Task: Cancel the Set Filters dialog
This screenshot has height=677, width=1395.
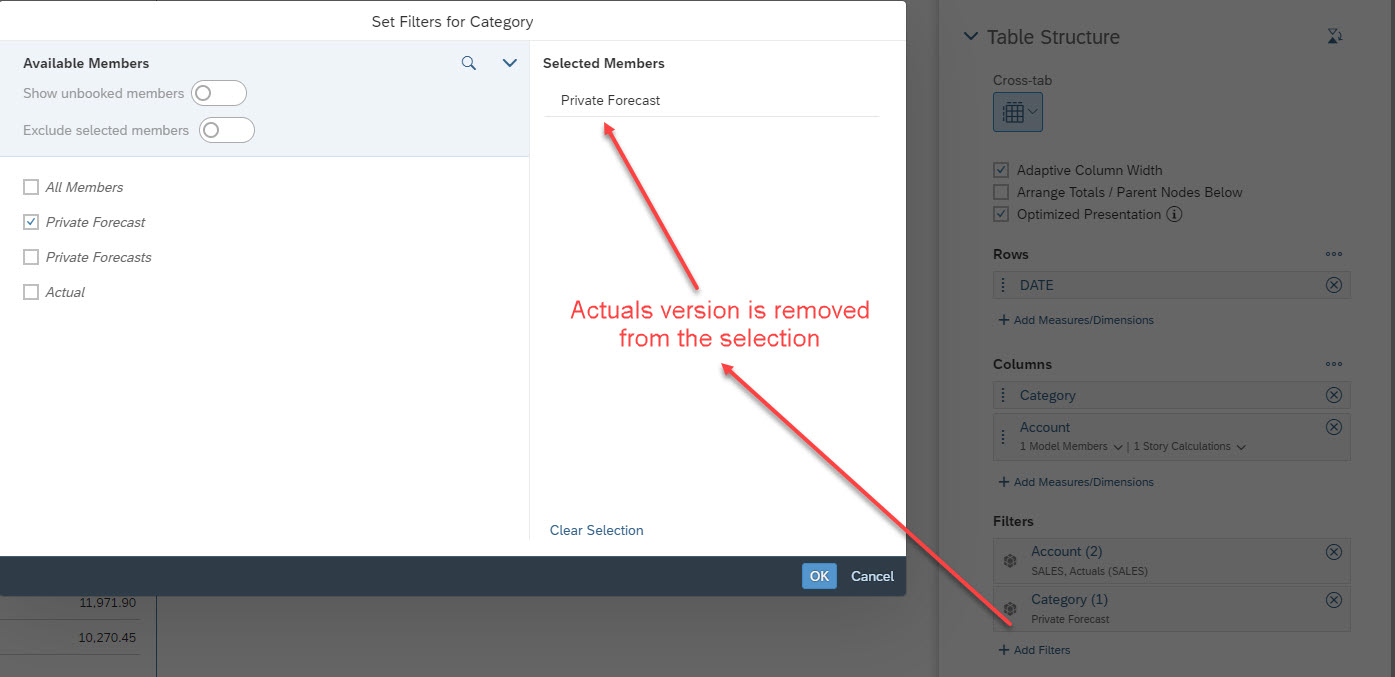Action: click(x=872, y=576)
